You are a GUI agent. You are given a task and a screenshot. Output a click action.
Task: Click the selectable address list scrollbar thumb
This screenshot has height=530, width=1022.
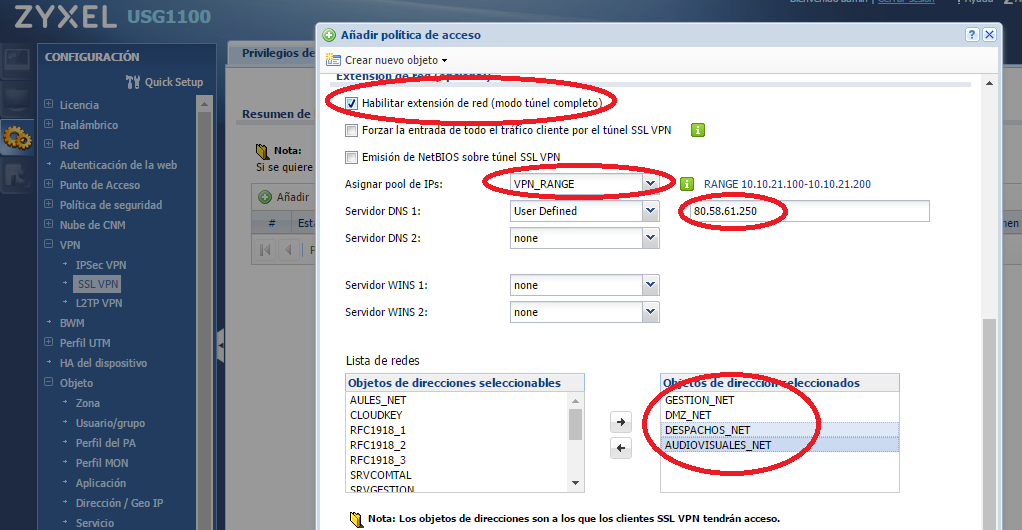pos(575,424)
